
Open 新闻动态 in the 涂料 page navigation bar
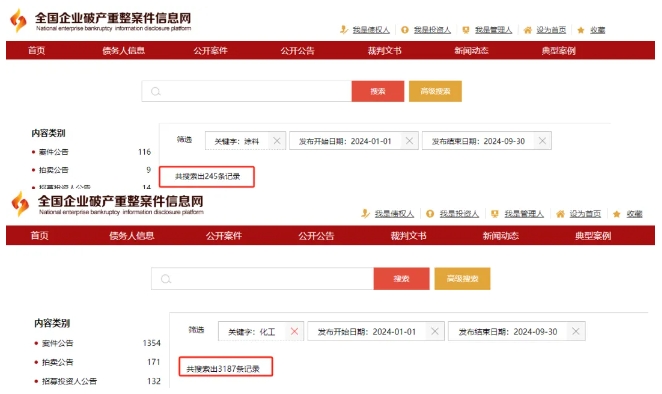pyautogui.click(x=472, y=51)
